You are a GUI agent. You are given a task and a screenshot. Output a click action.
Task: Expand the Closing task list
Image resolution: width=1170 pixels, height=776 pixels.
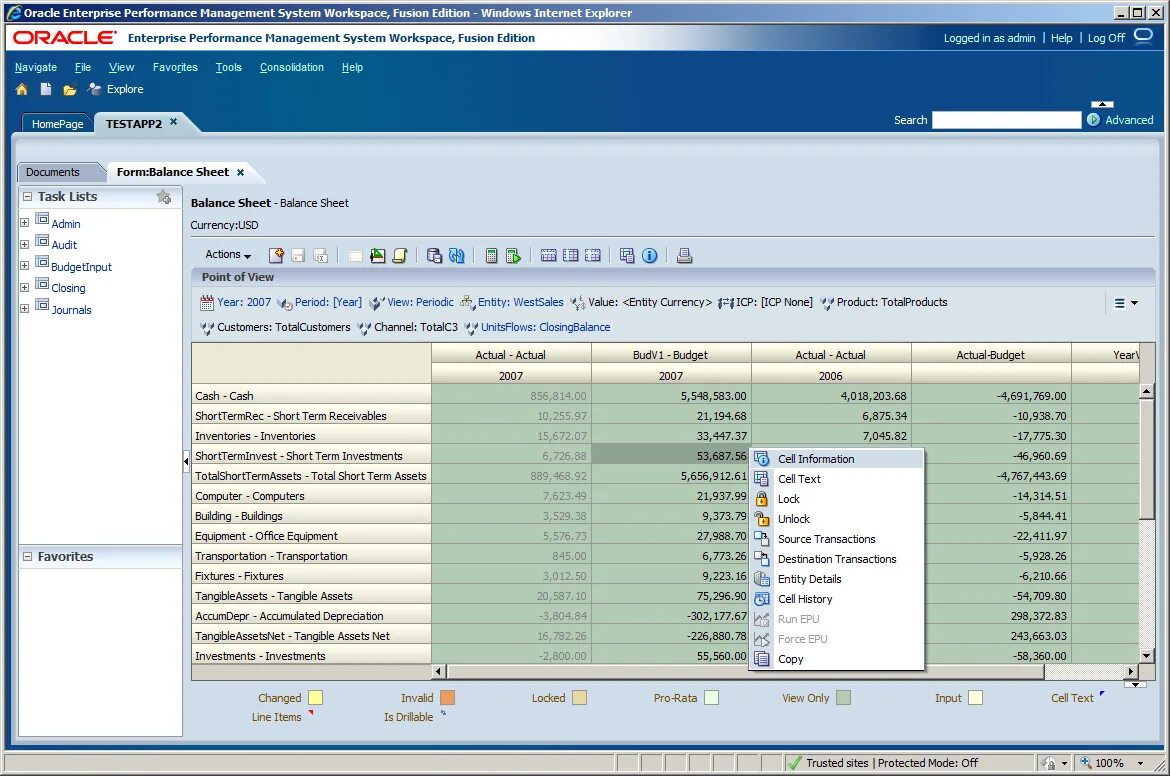tap(24, 287)
